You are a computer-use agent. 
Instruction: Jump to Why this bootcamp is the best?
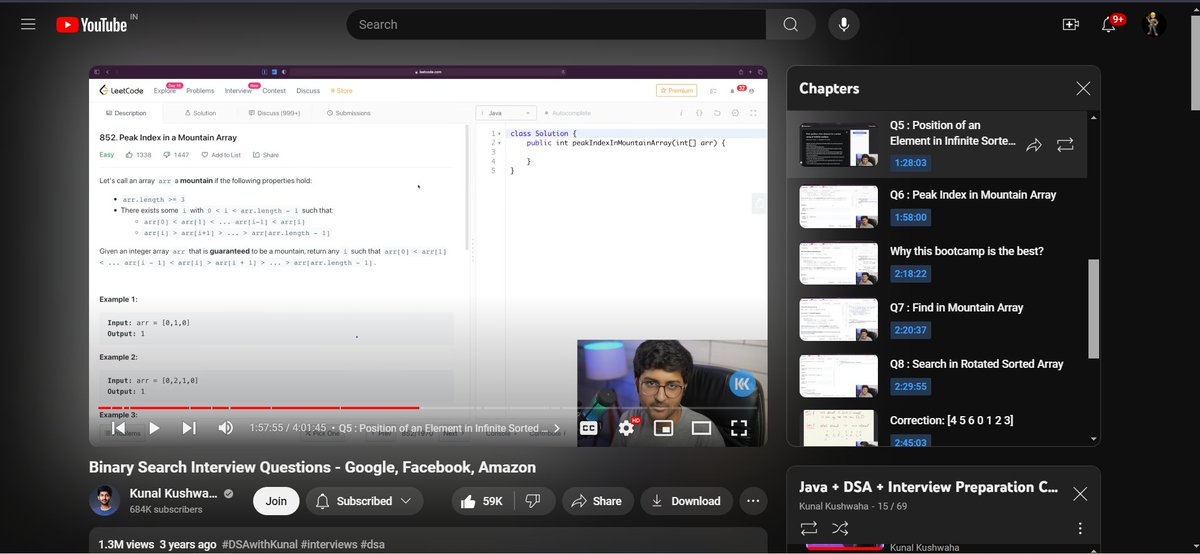click(967, 251)
